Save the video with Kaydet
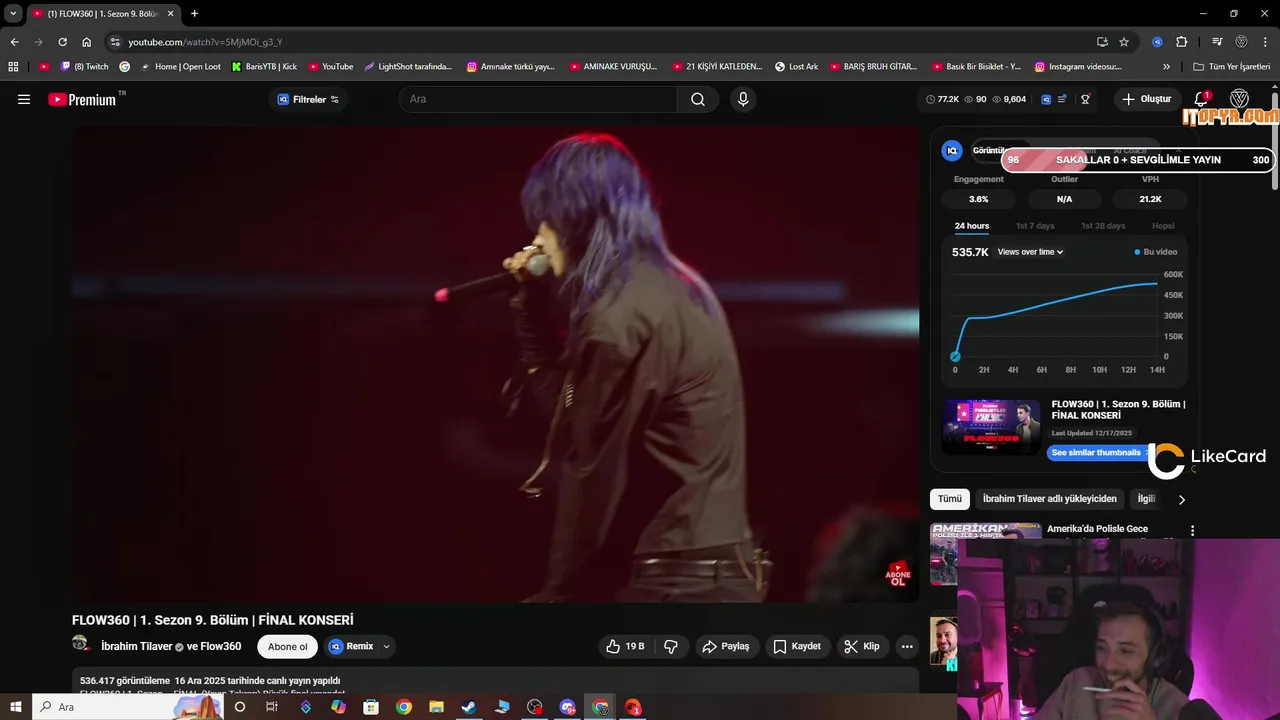1280x720 pixels. click(x=797, y=647)
